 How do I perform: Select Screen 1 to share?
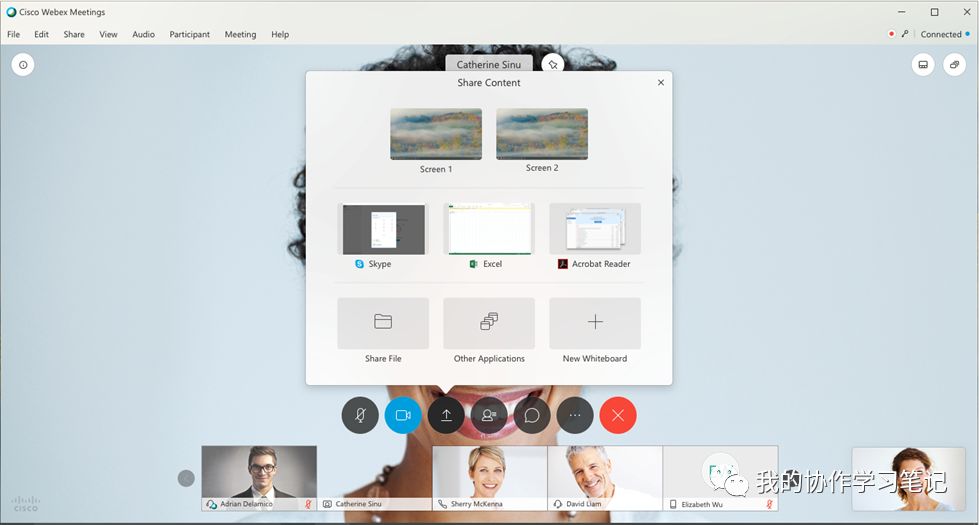tap(436, 134)
